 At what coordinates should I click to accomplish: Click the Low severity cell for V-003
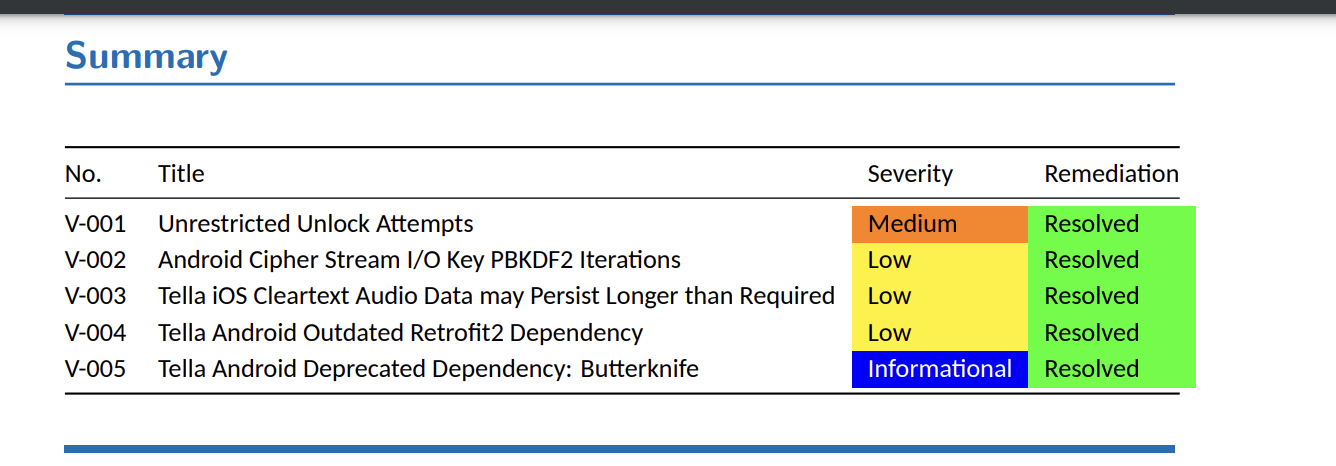940,296
